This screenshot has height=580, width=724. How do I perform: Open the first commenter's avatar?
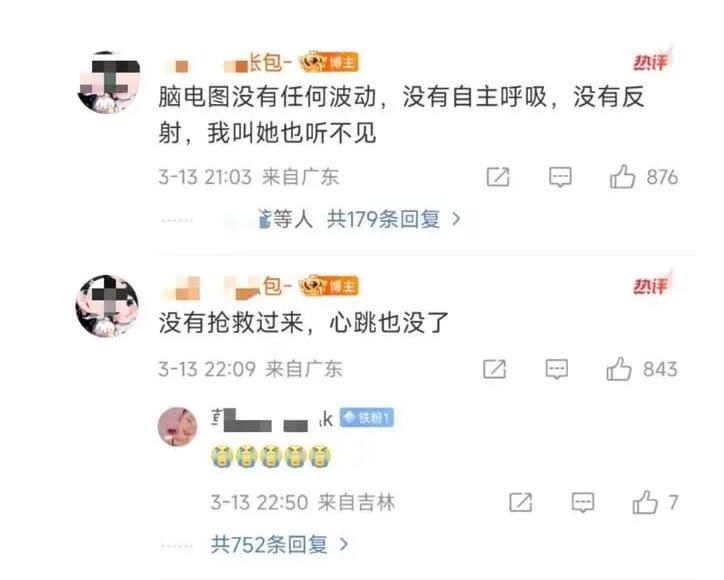pyautogui.click(x=109, y=82)
